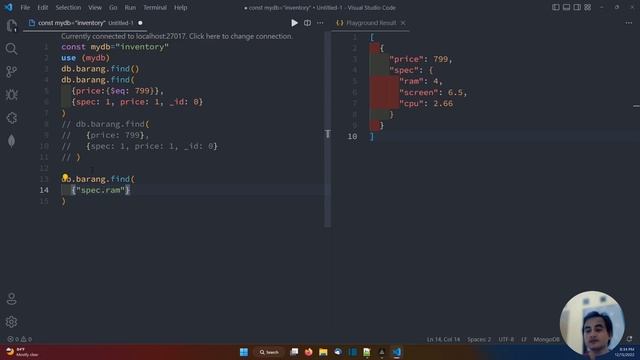This screenshot has height=360, width=640.
Task: Open the Accounts menu icon
Action: (x=11, y=299)
